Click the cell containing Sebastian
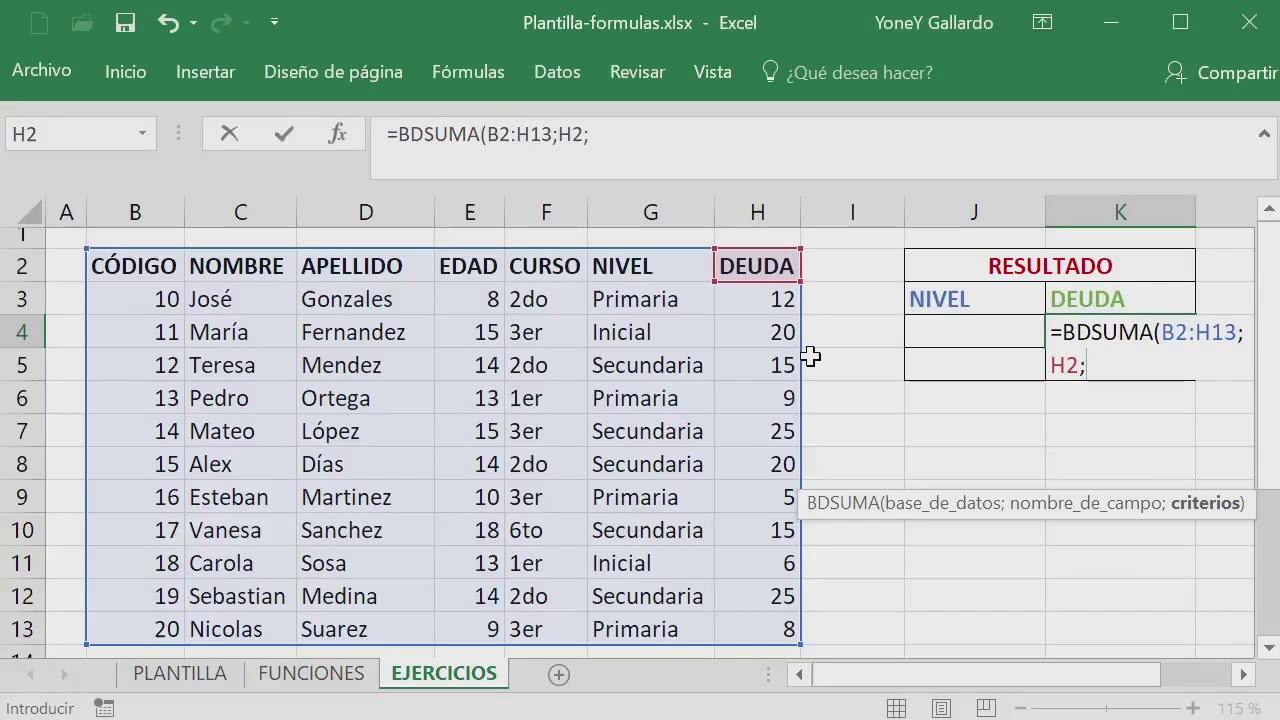The height and width of the screenshot is (720, 1280). (240, 596)
